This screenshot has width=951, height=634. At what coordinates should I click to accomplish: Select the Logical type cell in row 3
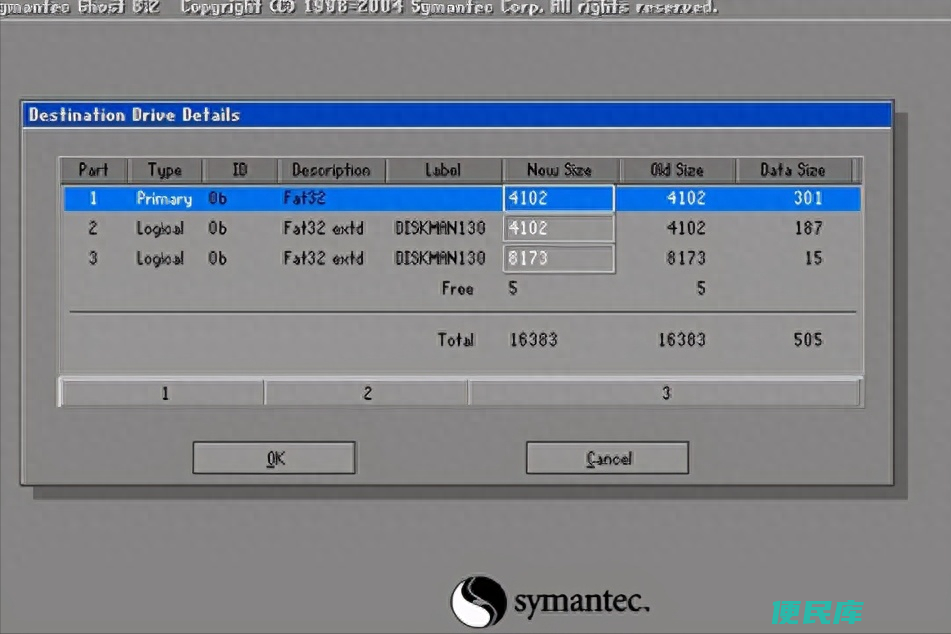click(x=160, y=259)
